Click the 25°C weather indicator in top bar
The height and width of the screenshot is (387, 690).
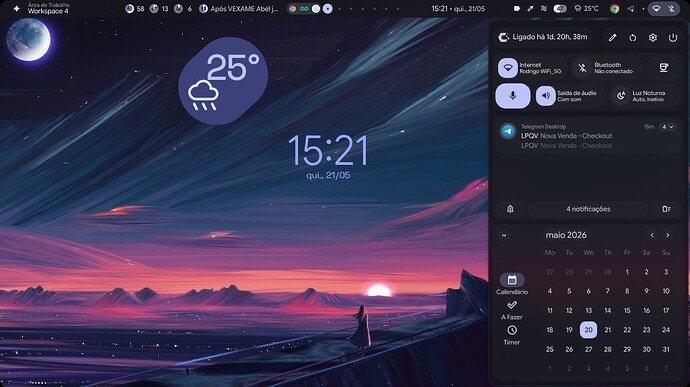(587, 9)
